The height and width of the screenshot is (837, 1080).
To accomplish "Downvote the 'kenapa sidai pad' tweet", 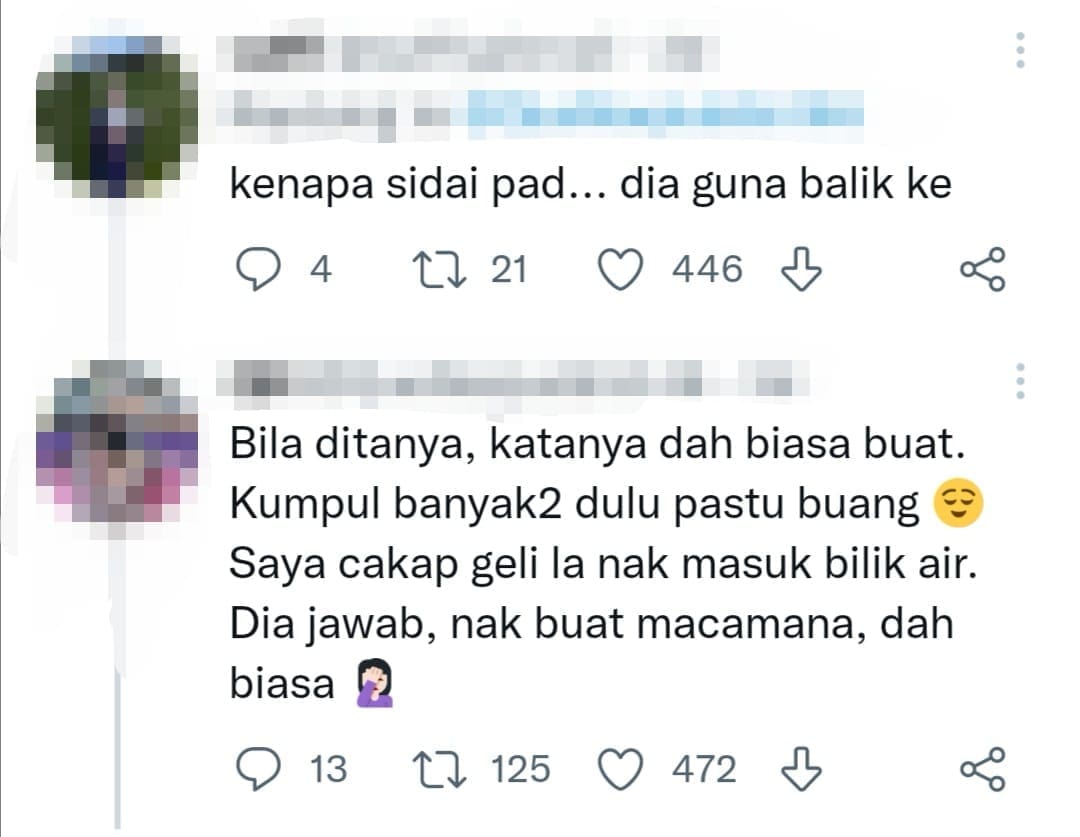I will [801, 269].
